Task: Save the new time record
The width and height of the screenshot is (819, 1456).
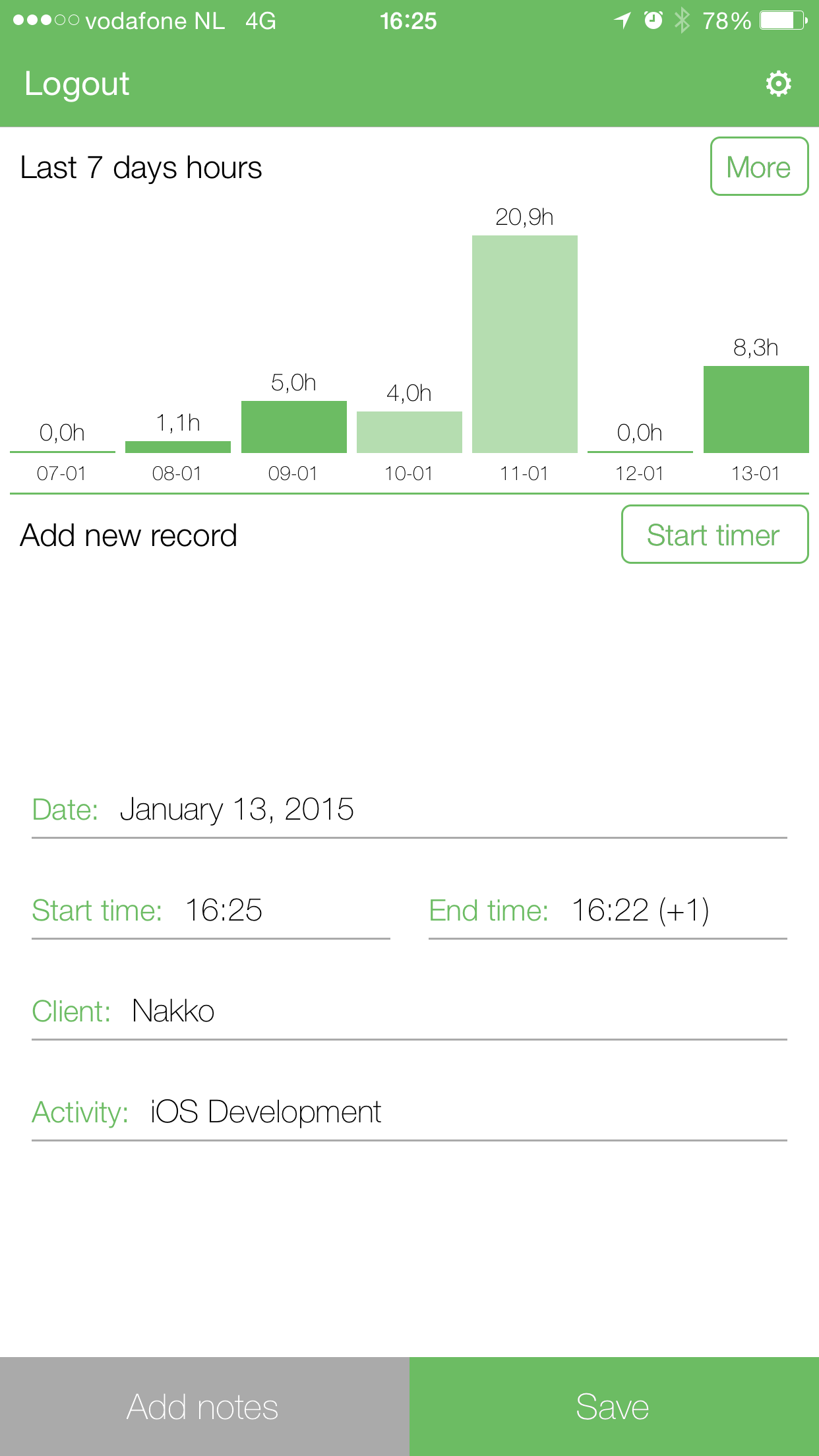Action: point(613,1407)
